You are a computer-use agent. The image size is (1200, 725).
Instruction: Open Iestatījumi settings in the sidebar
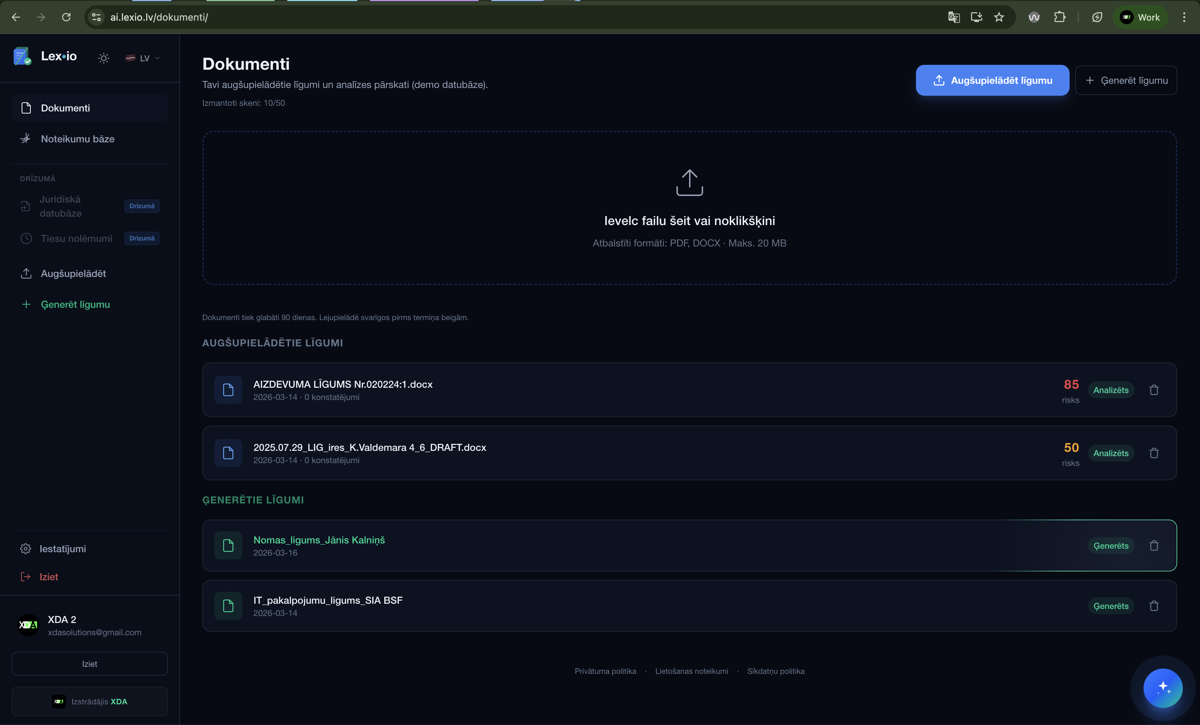[62, 549]
